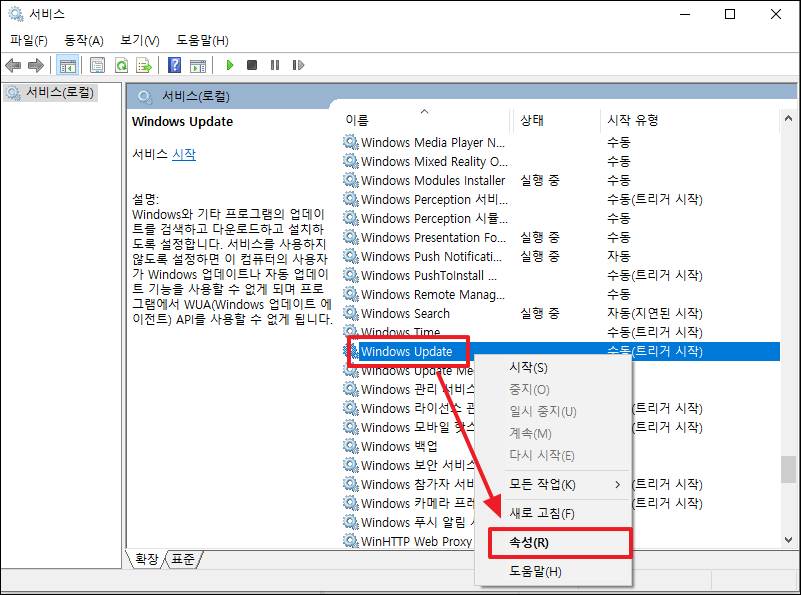Click the Stop service toolbar icon

pos(252,65)
